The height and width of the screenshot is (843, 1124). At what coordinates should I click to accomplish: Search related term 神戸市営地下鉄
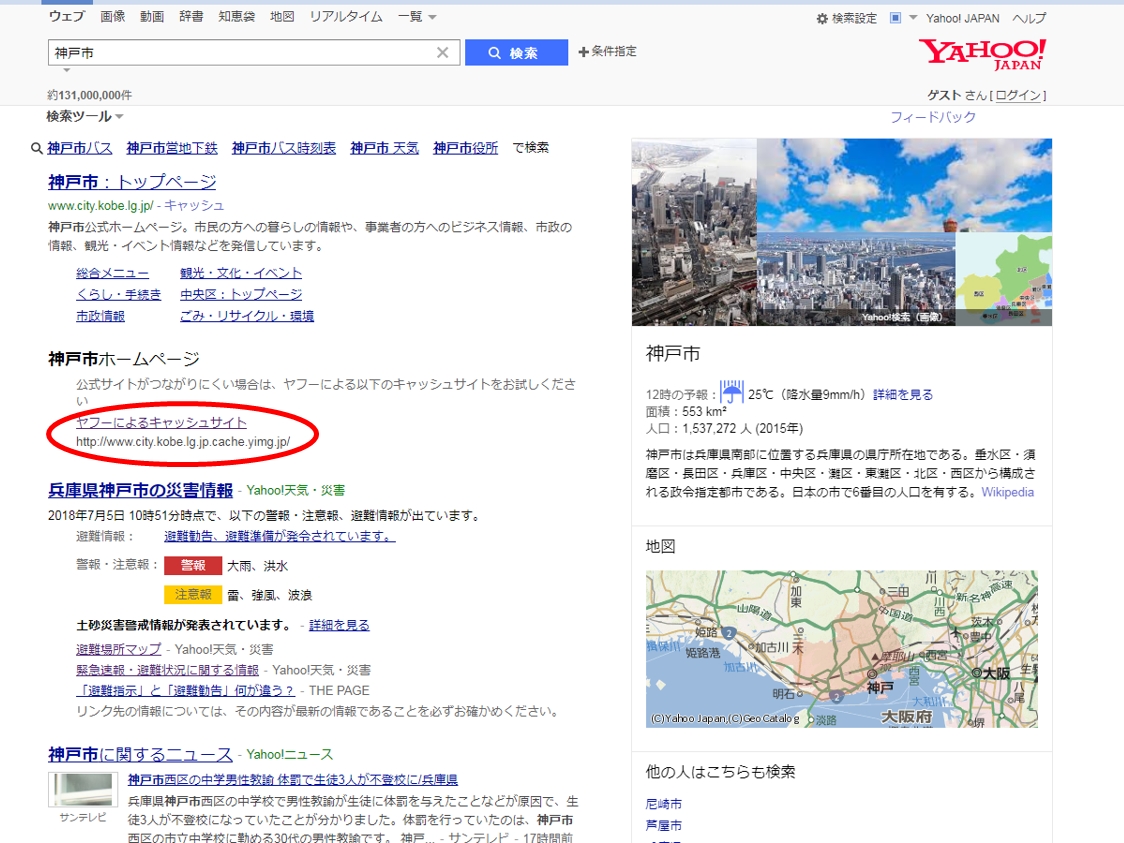coord(172,148)
